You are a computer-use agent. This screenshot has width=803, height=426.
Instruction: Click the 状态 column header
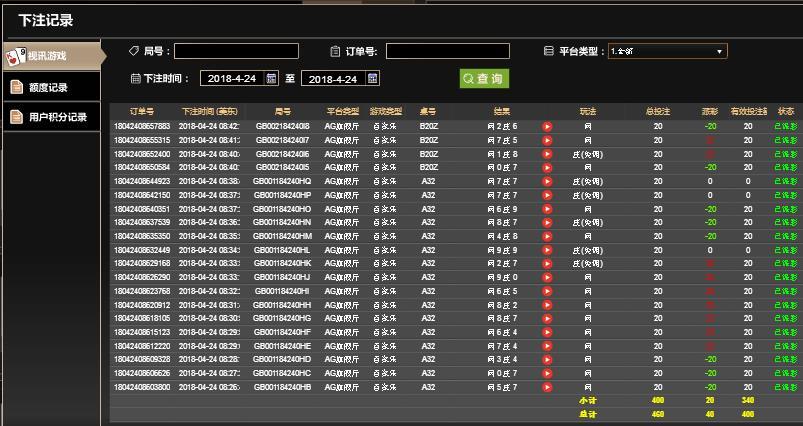[786, 111]
